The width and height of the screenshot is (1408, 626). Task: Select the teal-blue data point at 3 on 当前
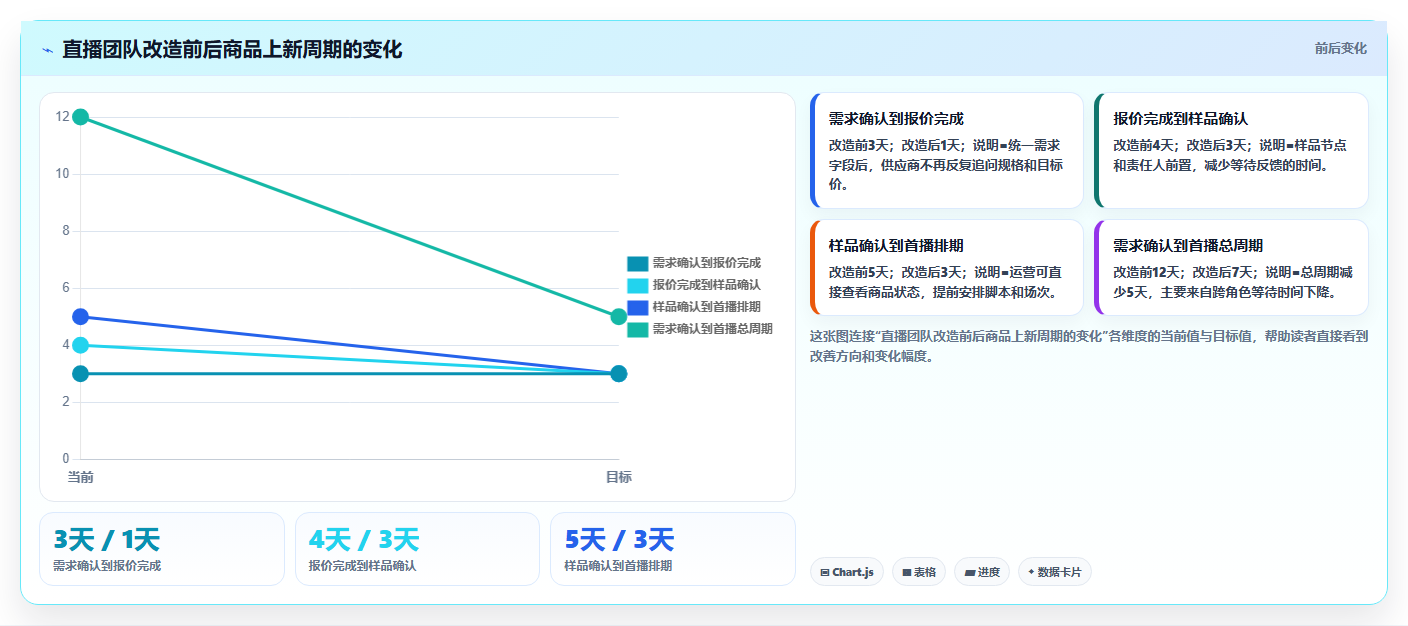[x=81, y=374]
